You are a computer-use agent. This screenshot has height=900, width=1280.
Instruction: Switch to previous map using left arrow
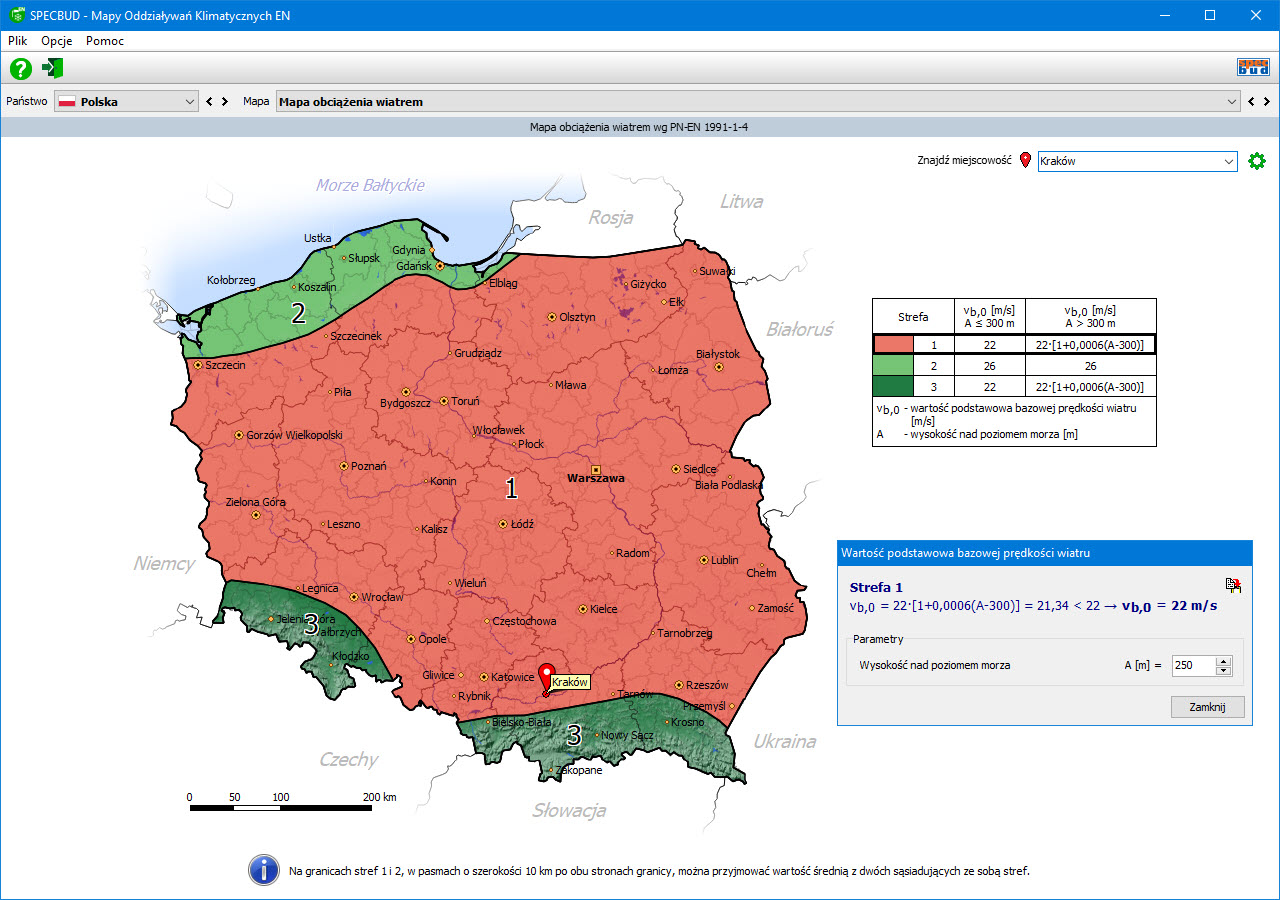(1250, 102)
